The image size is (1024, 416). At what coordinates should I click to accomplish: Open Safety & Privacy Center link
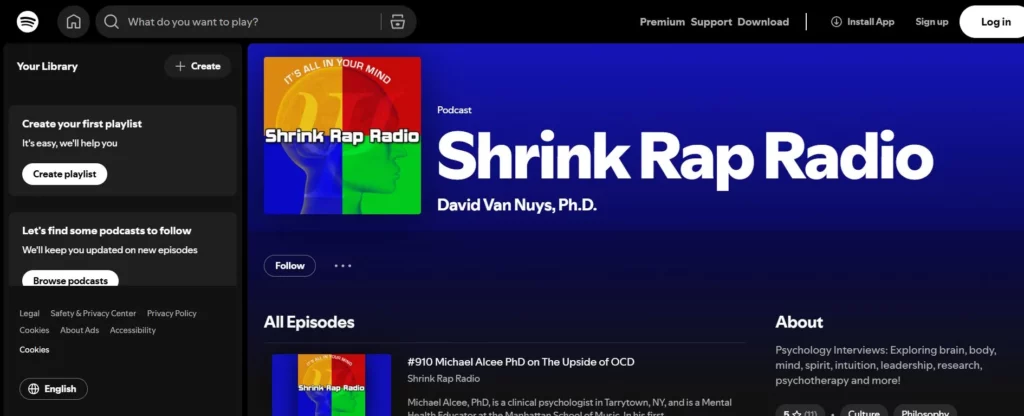click(x=93, y=313)
